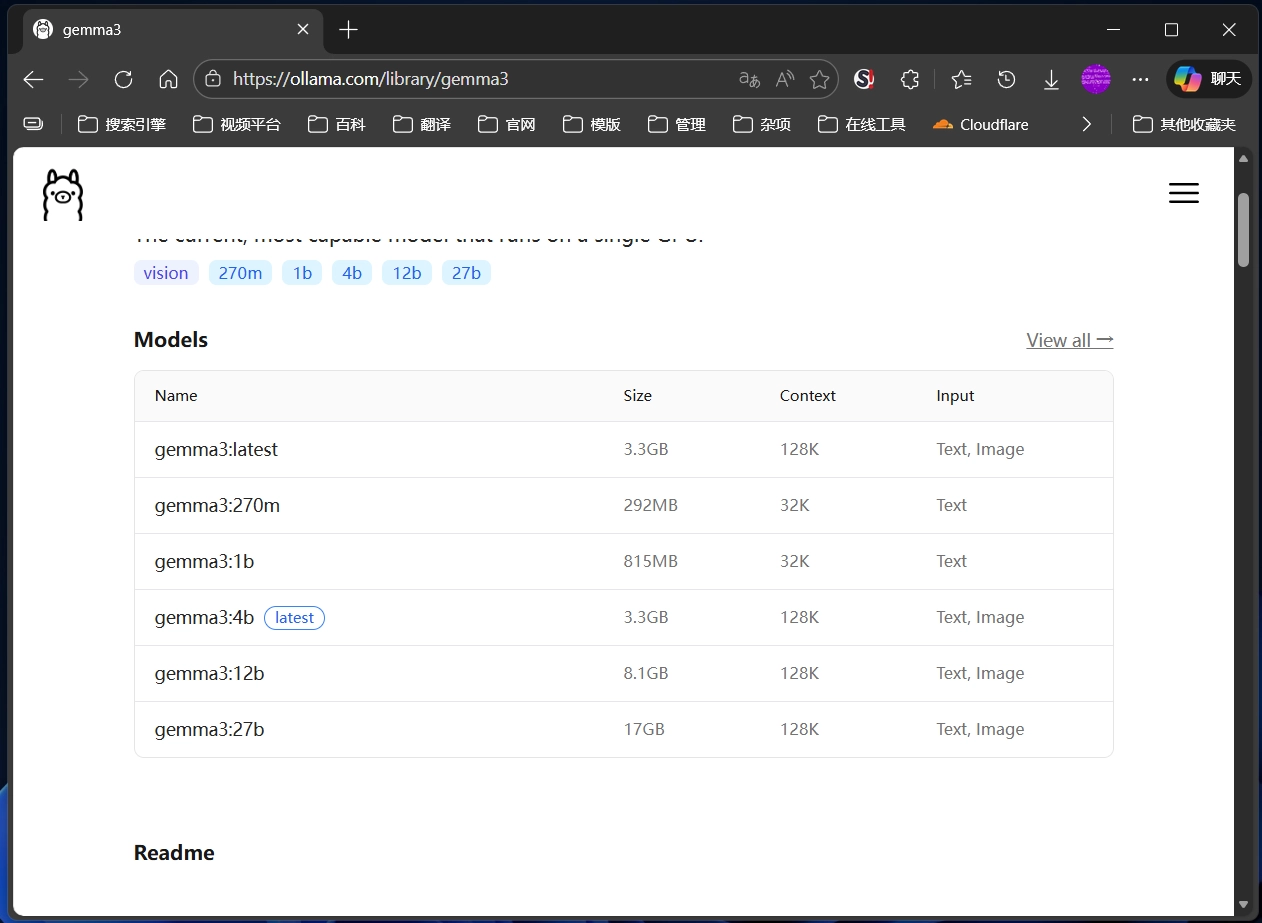Image resolution: width=1262 pixels, height=923 pixels.
Task: Click the Readme heading
Action: coord(174,853)
